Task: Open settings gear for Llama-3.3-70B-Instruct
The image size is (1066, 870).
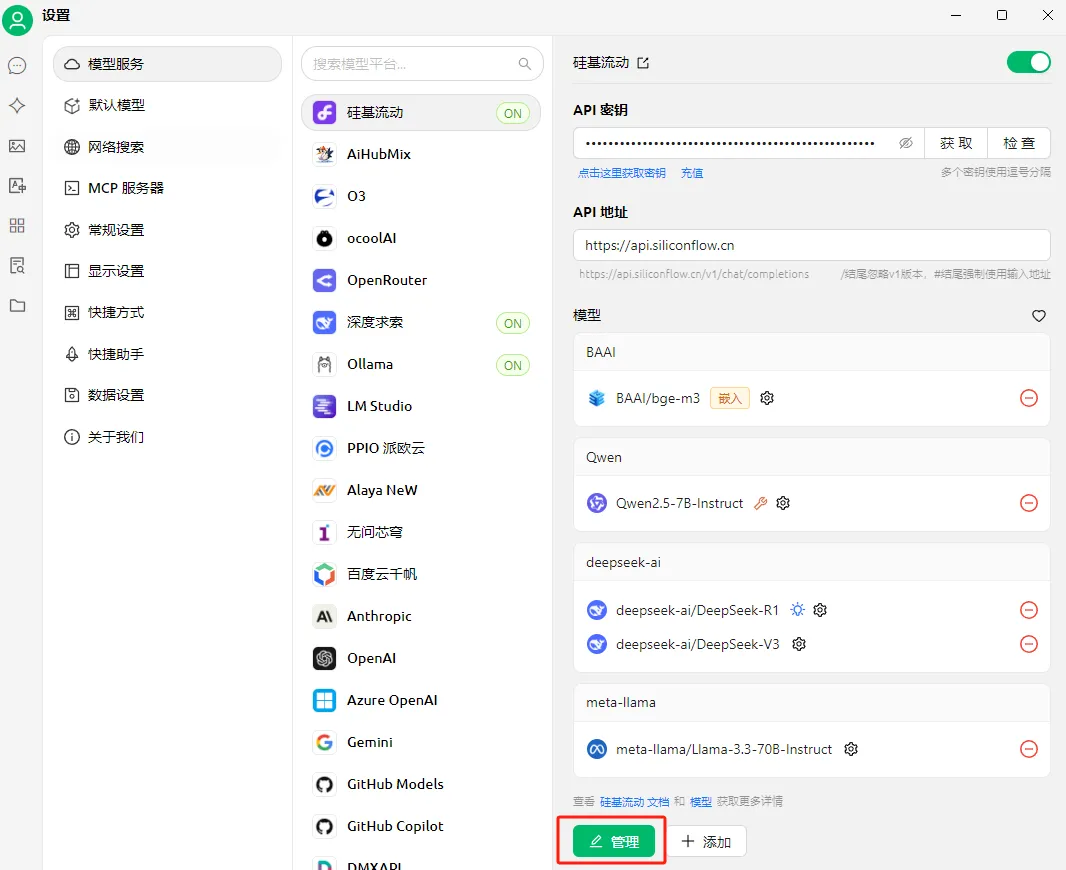Action: click(850, 749)
